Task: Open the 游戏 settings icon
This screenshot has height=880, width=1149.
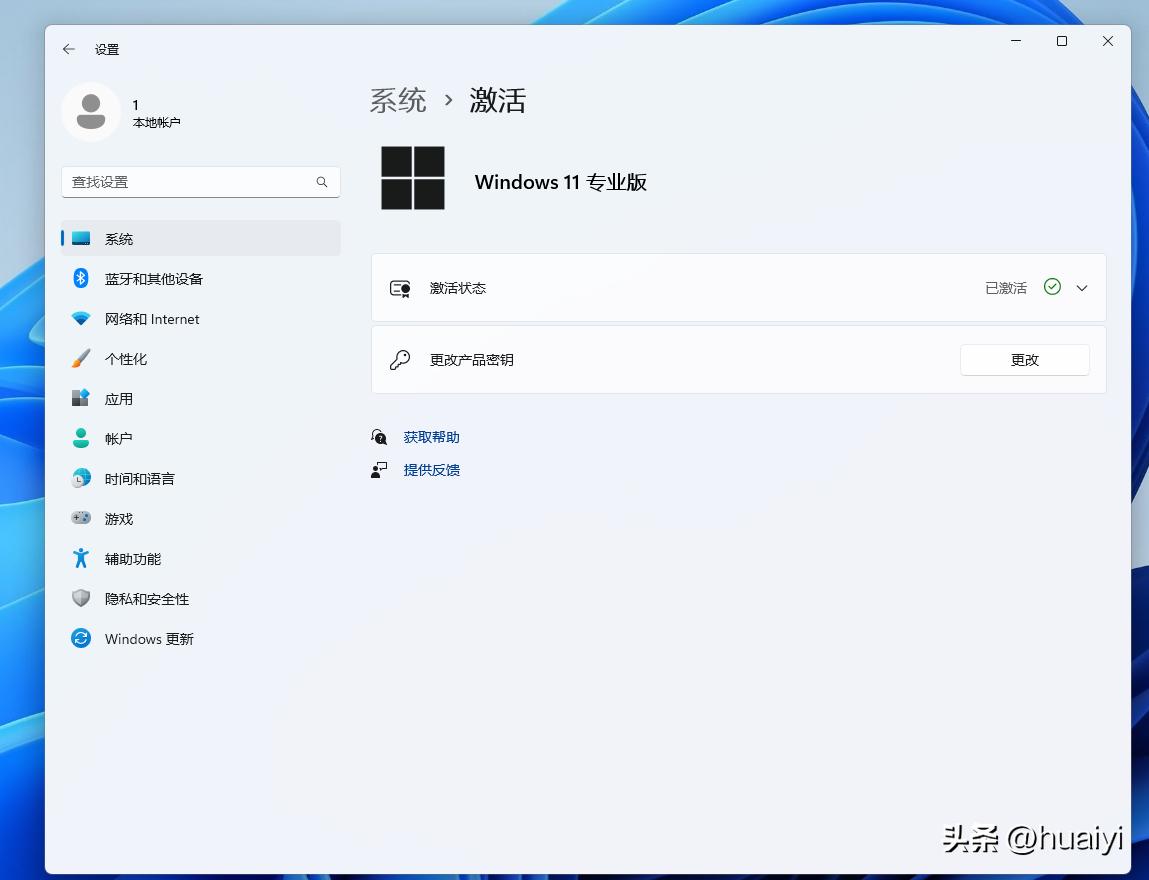Action: pyautogui.click(x=80, y=518)
